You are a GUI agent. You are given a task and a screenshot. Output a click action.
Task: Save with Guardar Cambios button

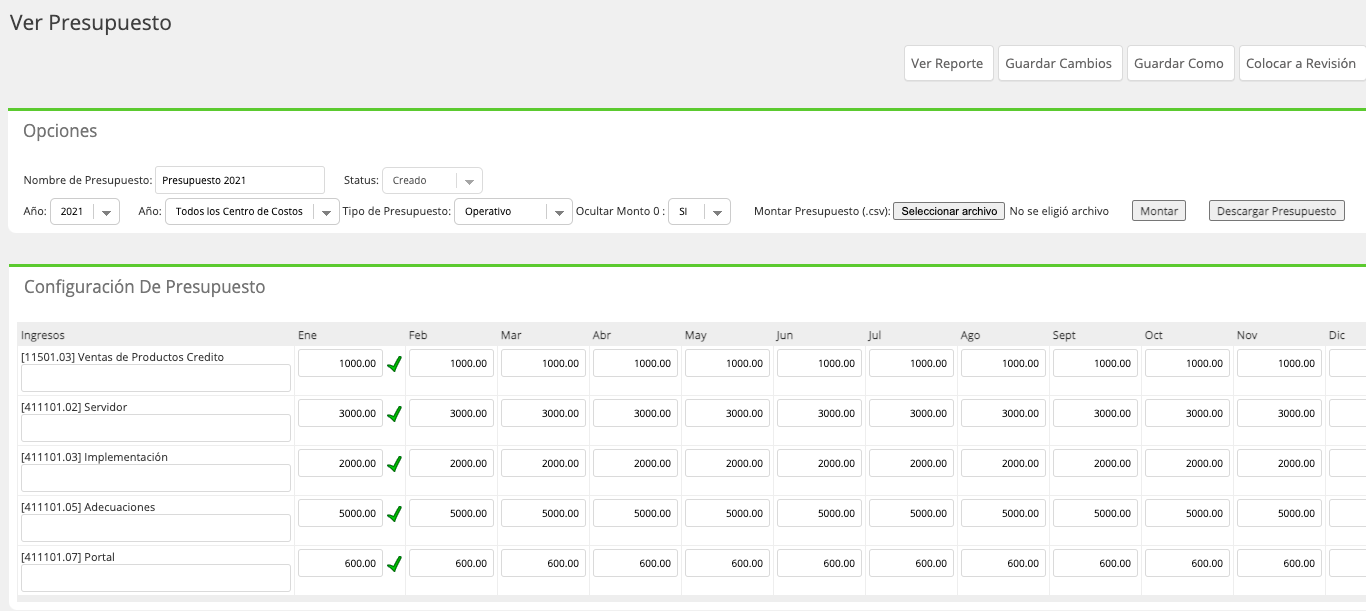coord(1060,63)
